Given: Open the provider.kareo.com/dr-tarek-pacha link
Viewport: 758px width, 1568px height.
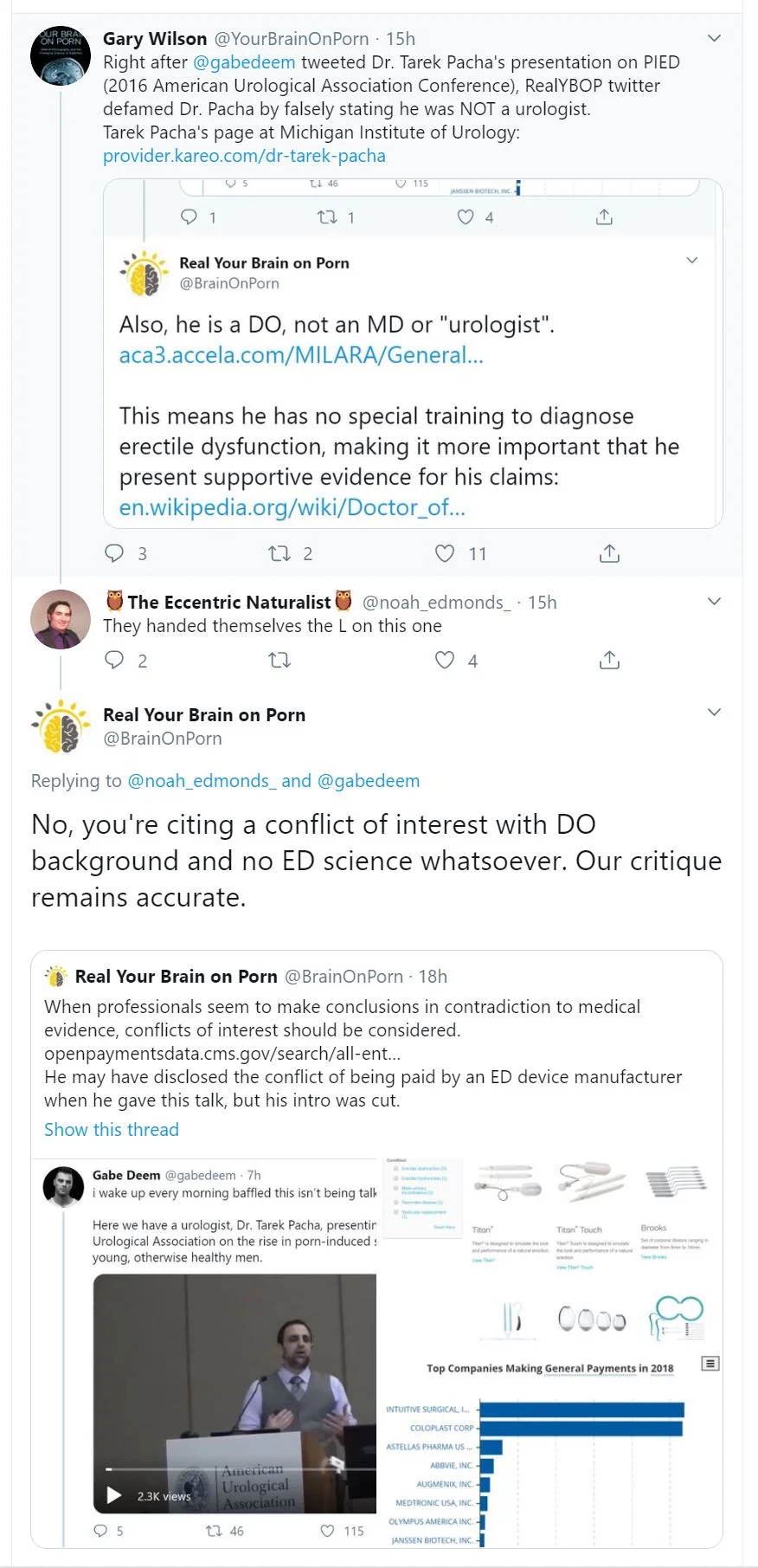Looking at the screenshot, I should (x=244, y=156).
